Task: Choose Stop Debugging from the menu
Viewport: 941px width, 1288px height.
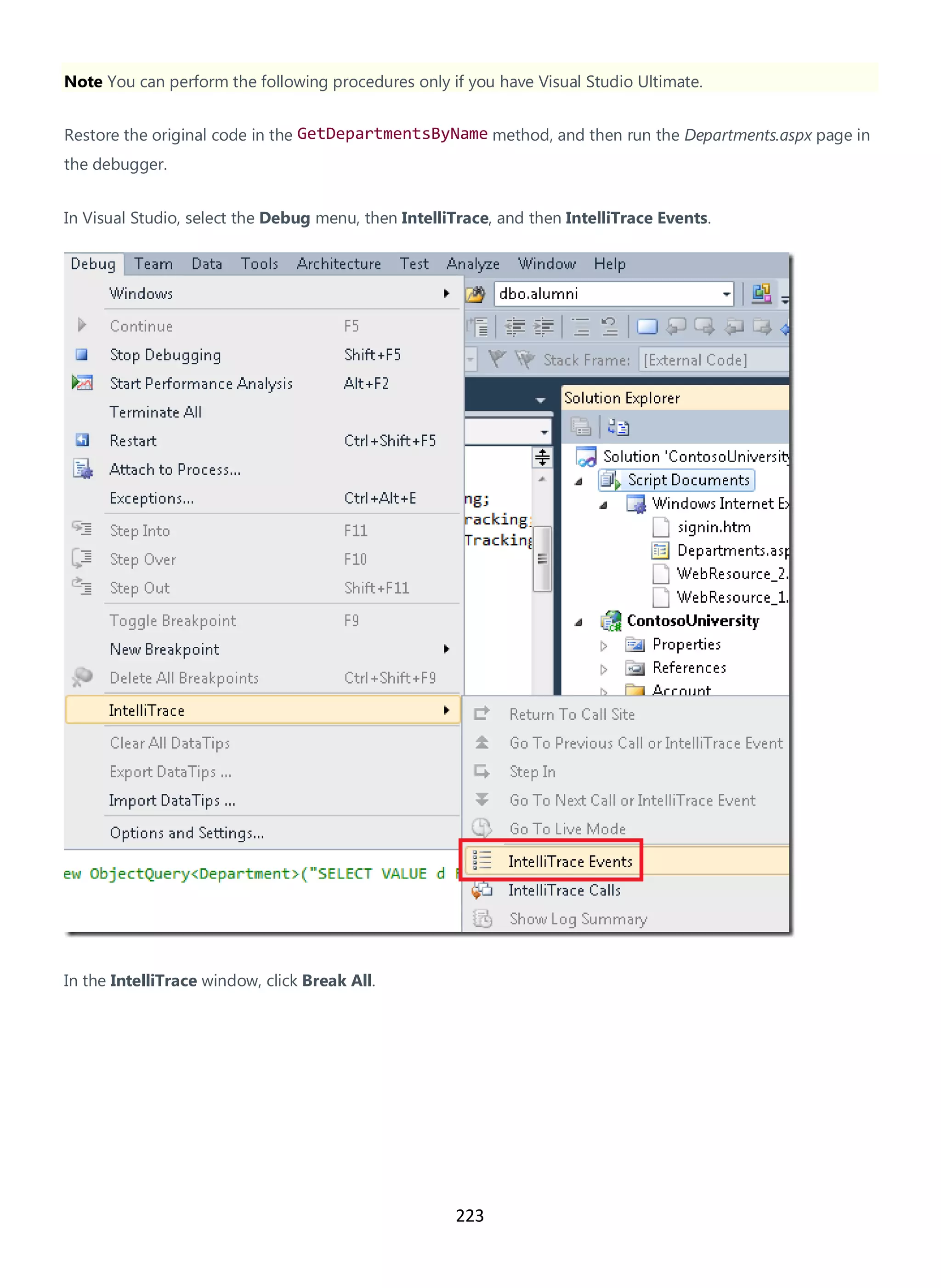Action: (x=263, y=355)
